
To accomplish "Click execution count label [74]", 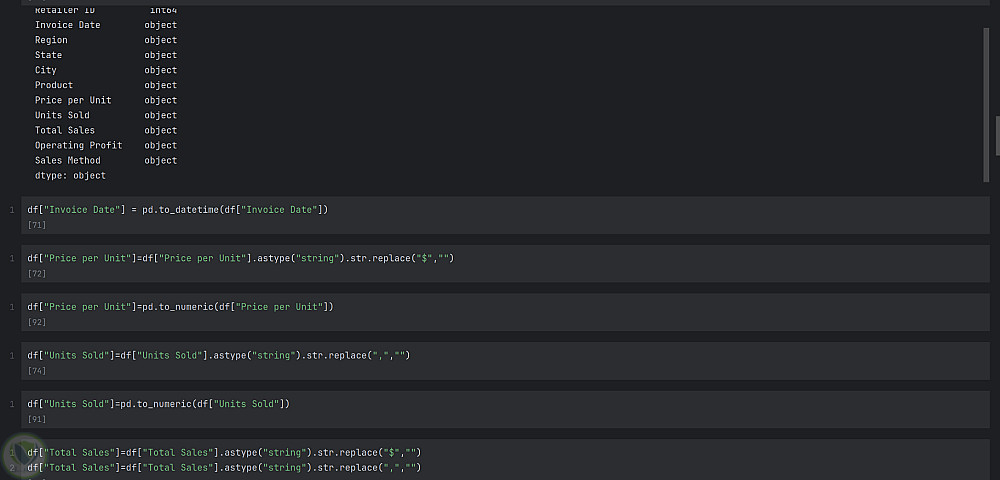I will coord(37,370).
